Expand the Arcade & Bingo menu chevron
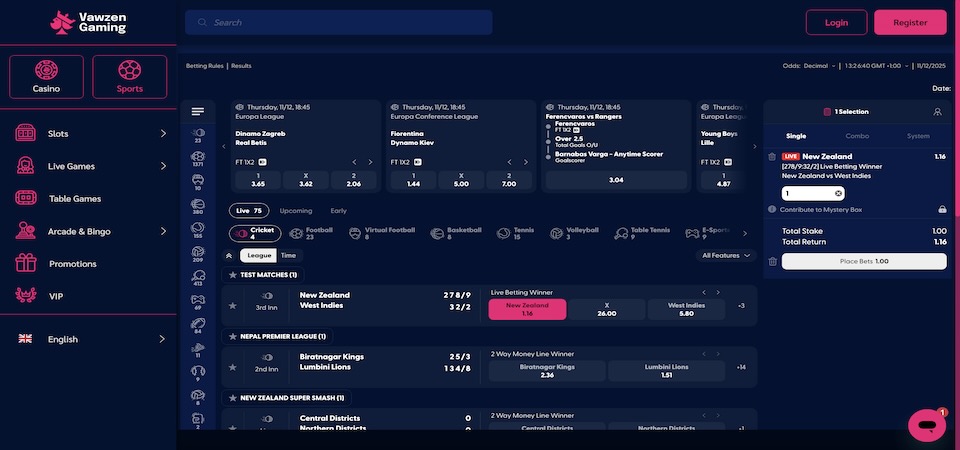Viewport: 960px width, 450px height. click(163, 231)
